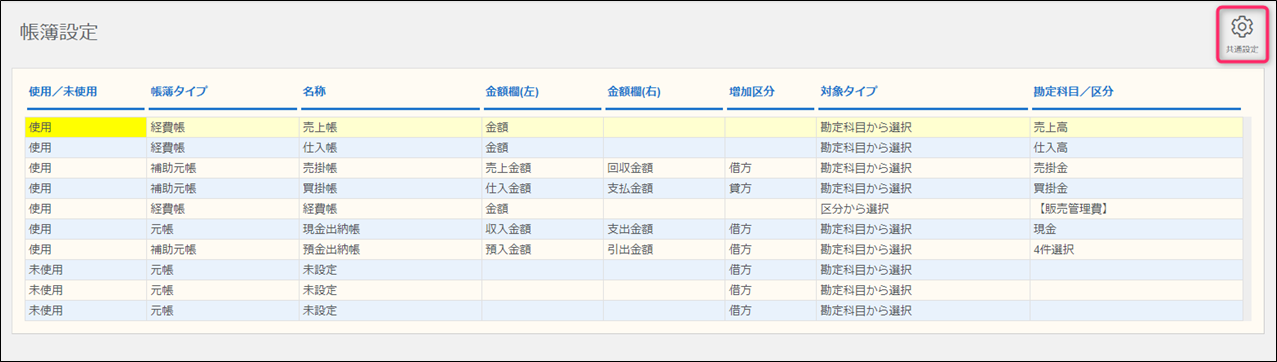Click the 勘定科目／区分 column header
This screenshot has height=362, width=1277.
click(x=1074, y=91)
